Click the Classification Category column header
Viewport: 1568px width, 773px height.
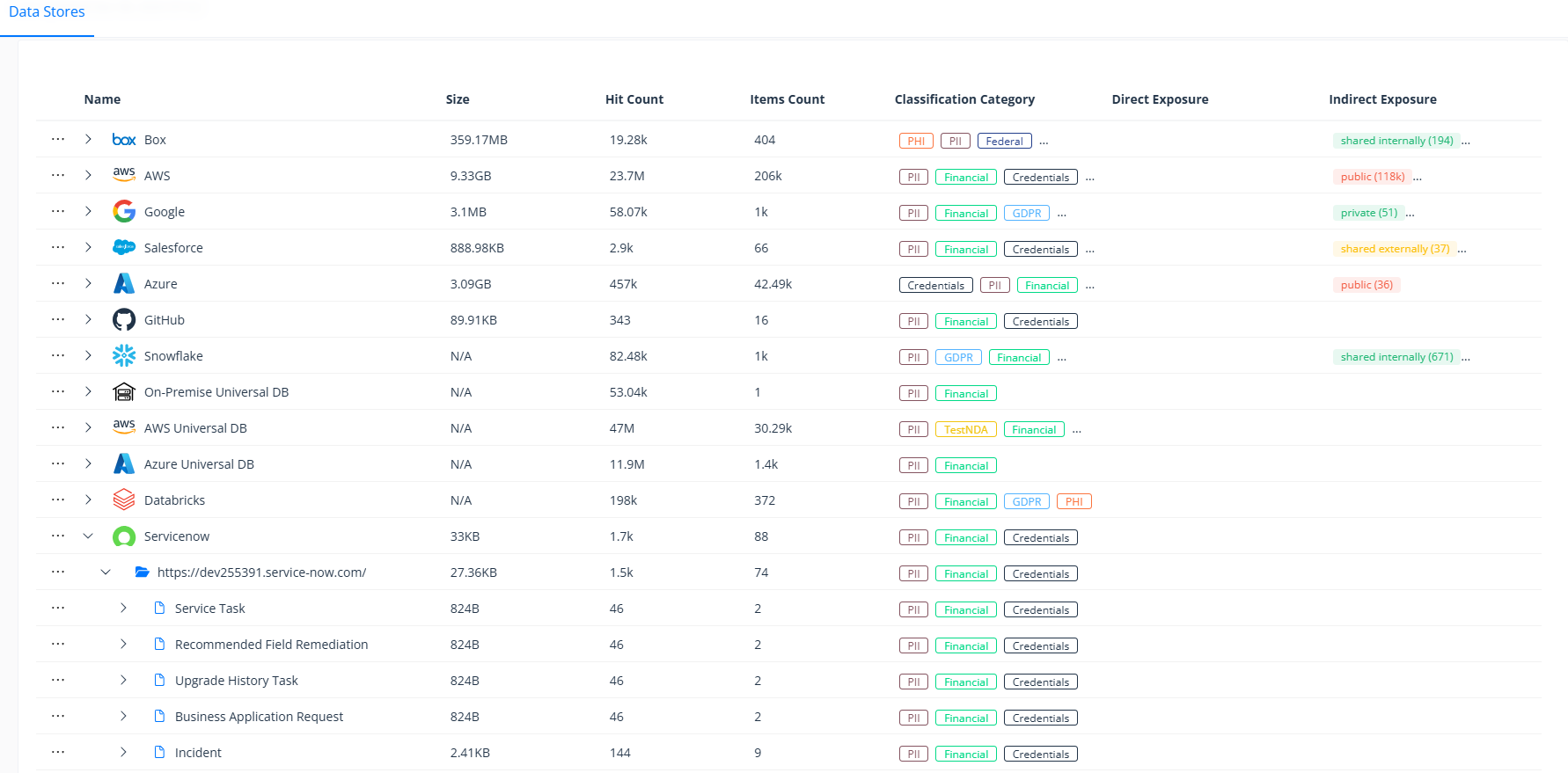pyautogui.click(x=964, y=99)
